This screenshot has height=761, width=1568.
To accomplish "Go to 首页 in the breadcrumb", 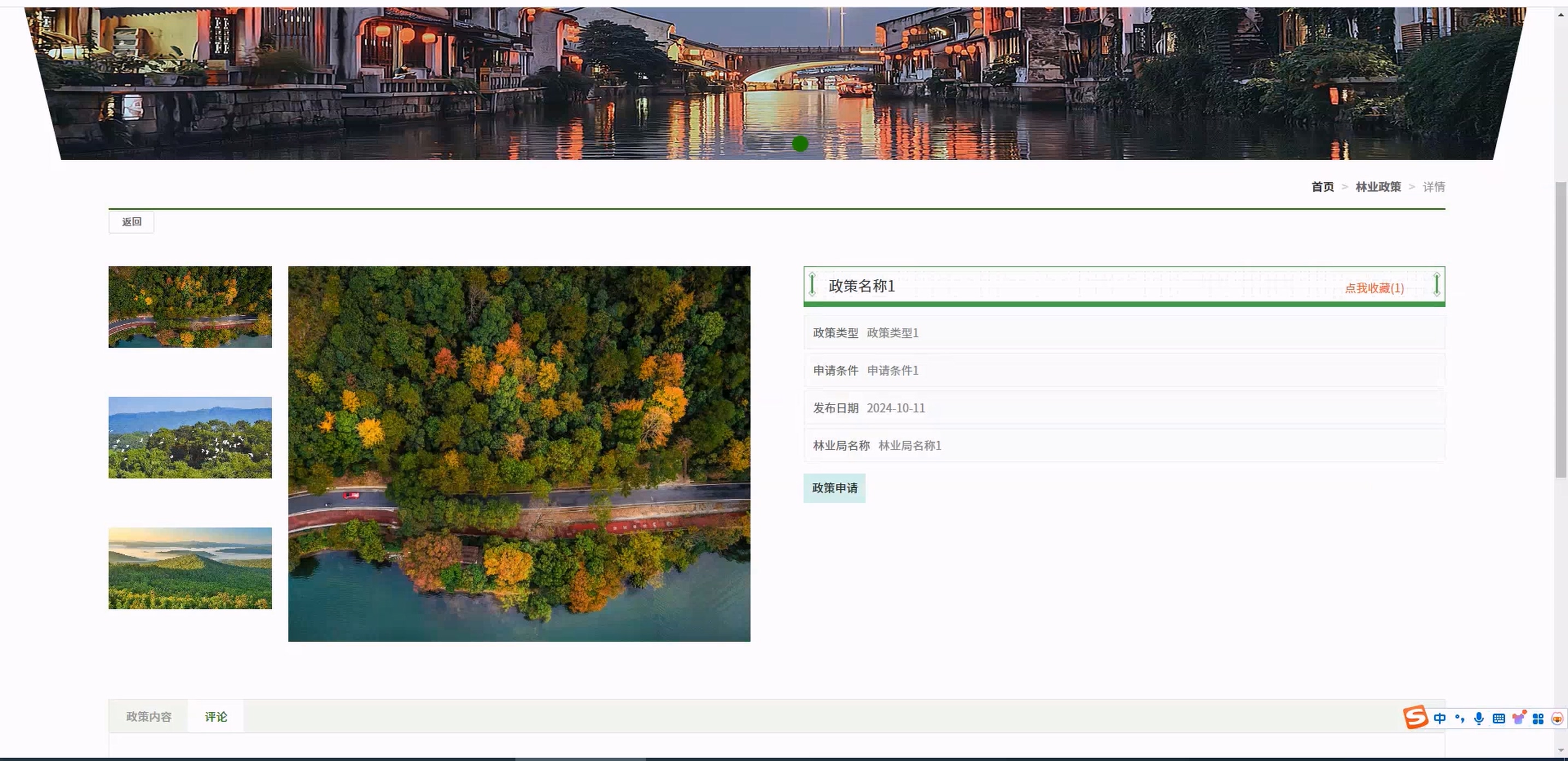I will 1322,187.
